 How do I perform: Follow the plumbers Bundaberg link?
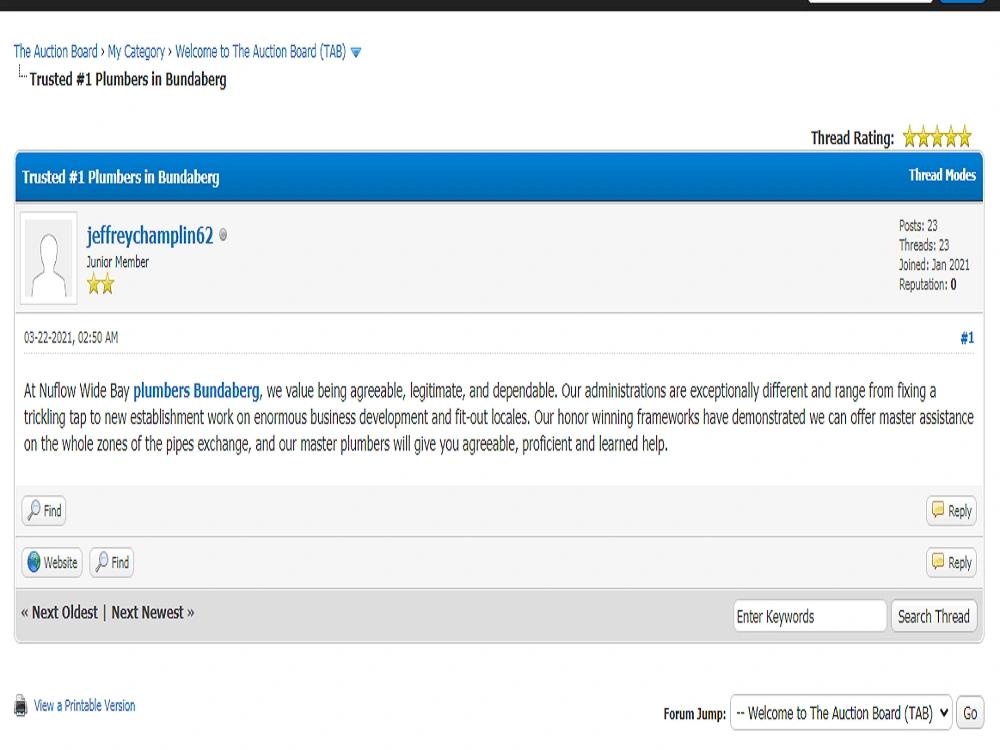click(196, 390)
